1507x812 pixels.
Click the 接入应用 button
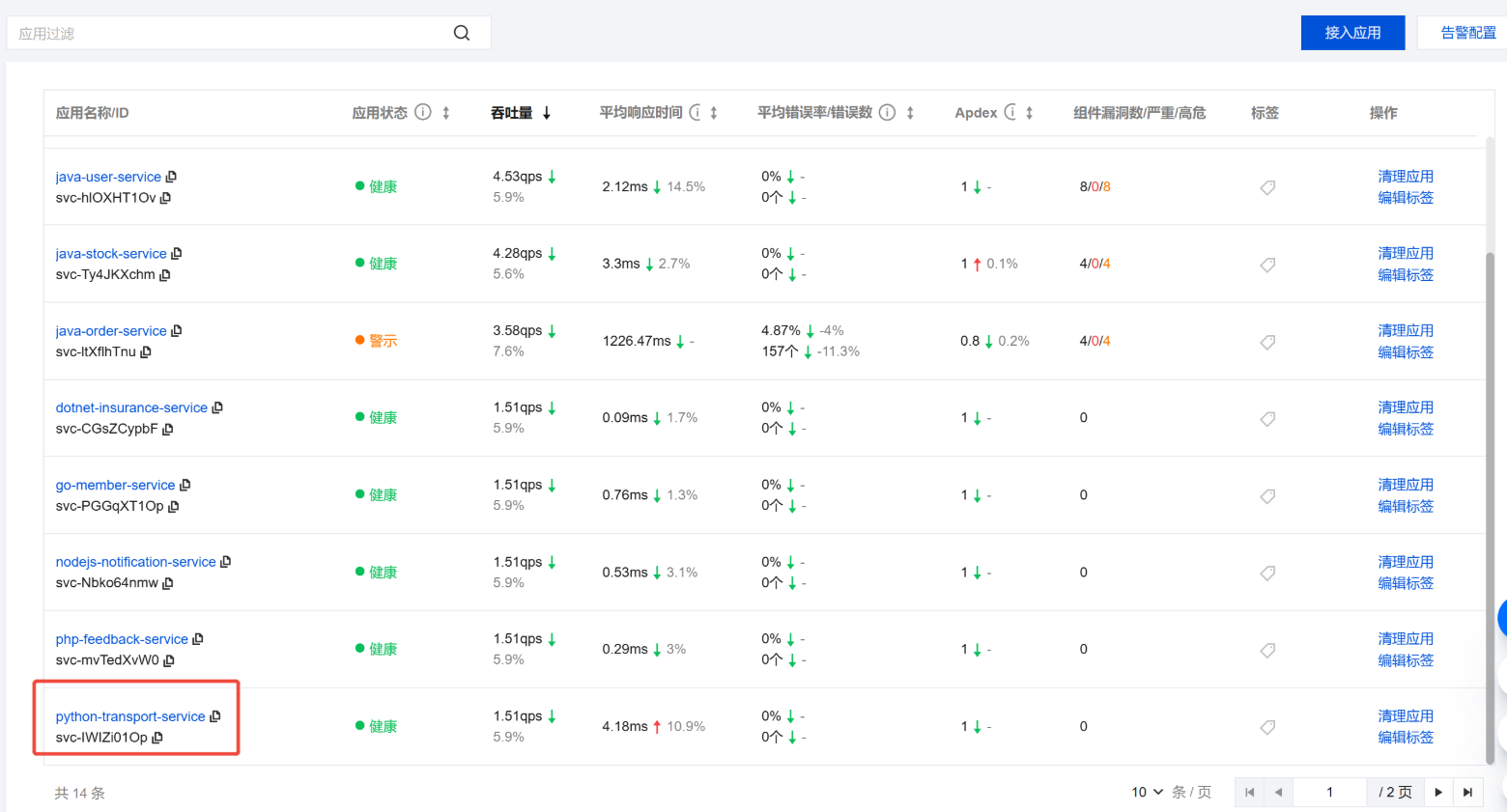coord(1351,33)
